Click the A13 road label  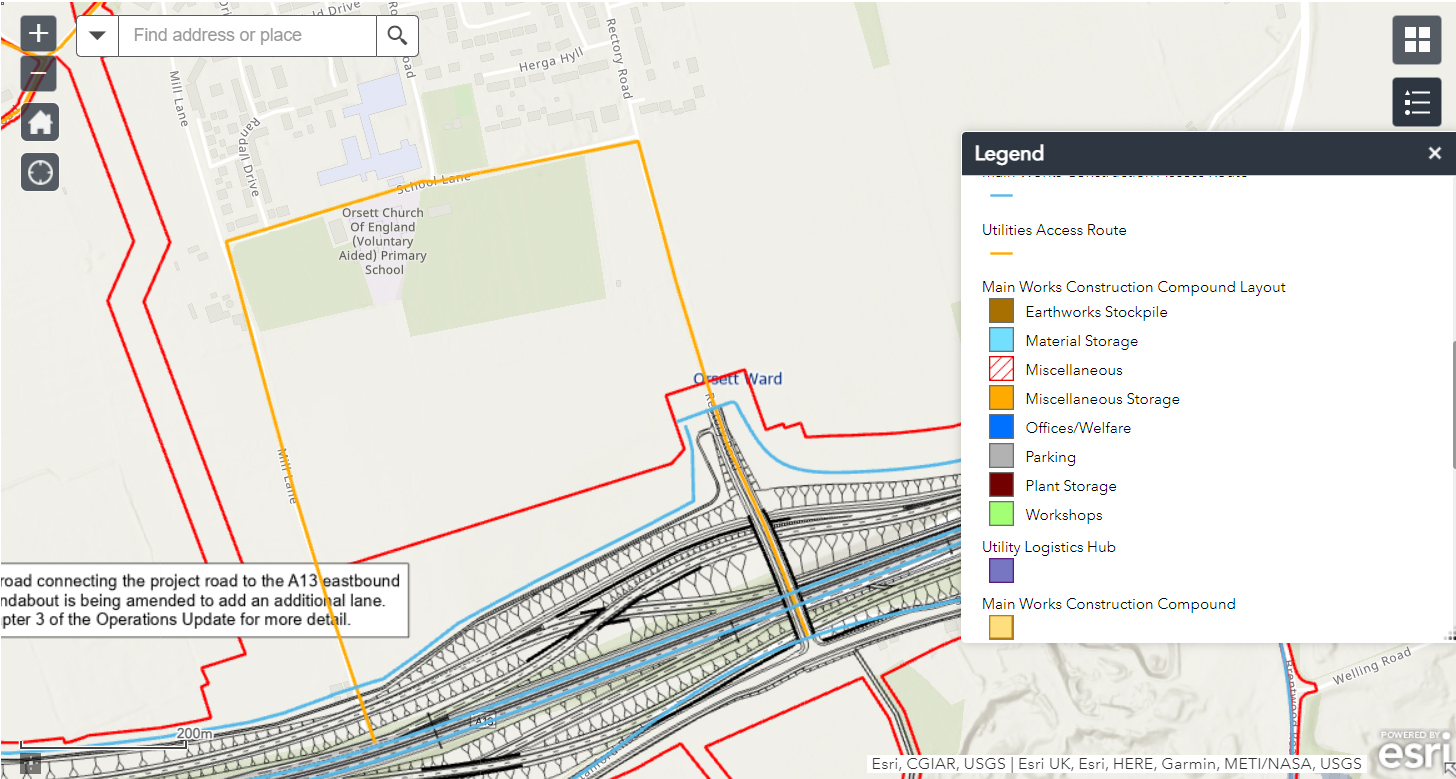[x=484, y=721]
